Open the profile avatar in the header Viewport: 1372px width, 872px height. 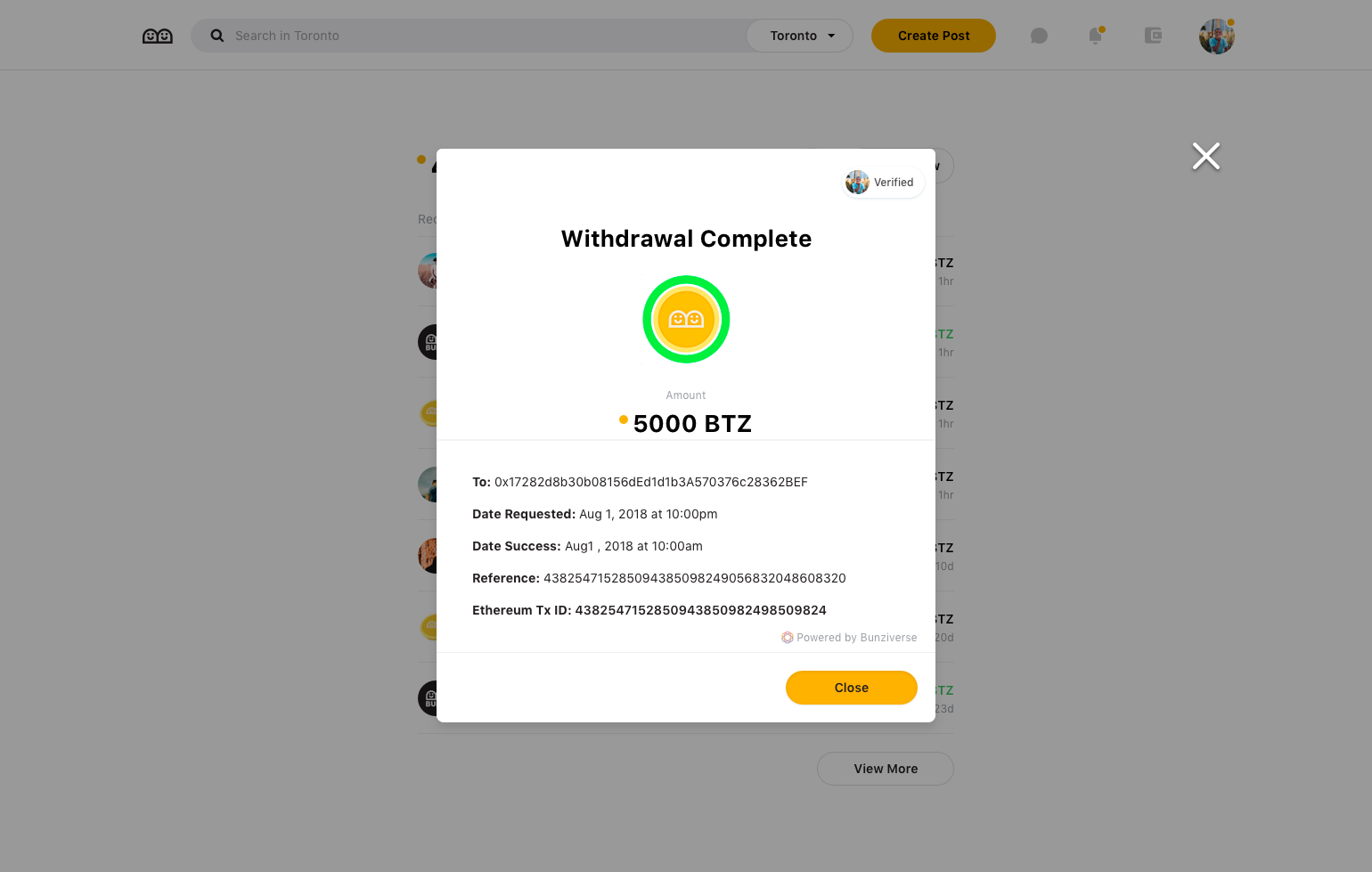tap(1217, 37)
